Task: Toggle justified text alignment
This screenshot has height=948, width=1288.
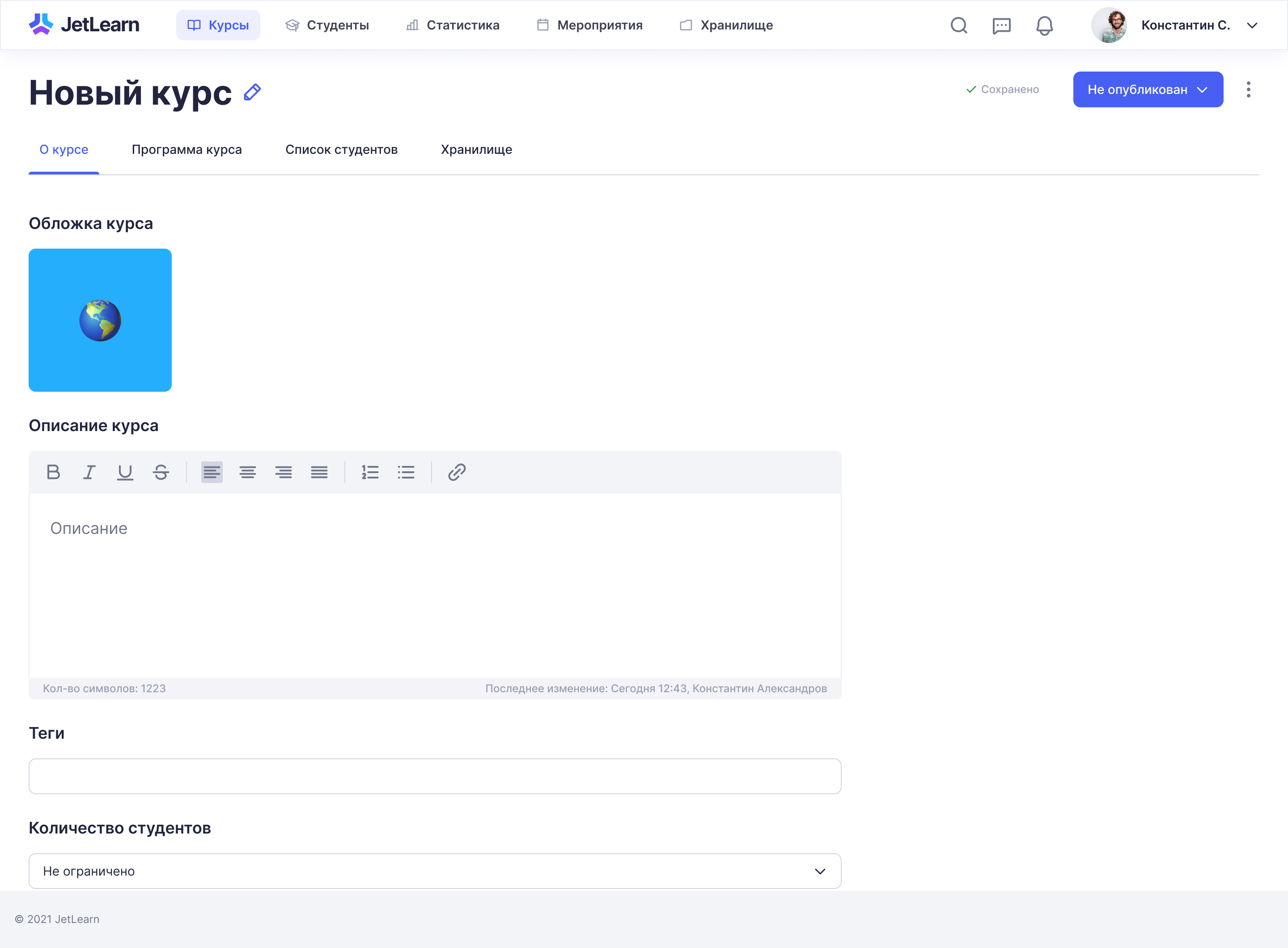Action: click(x=319, y=472)
